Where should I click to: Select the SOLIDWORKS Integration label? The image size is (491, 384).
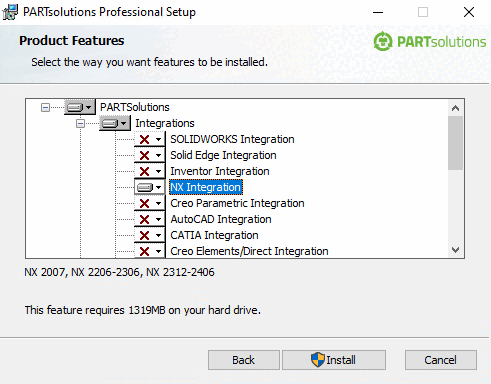click(x=232, y=139)
